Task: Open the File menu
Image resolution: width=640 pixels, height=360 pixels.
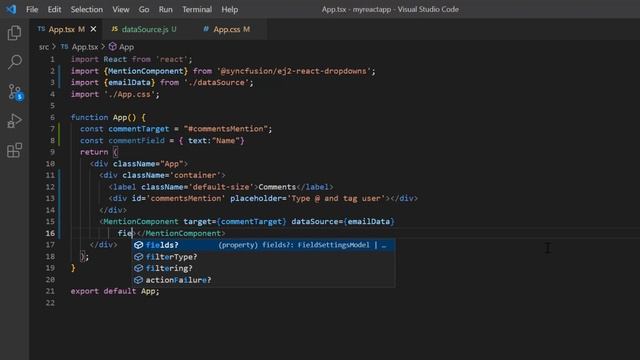Action: [32, 9]
